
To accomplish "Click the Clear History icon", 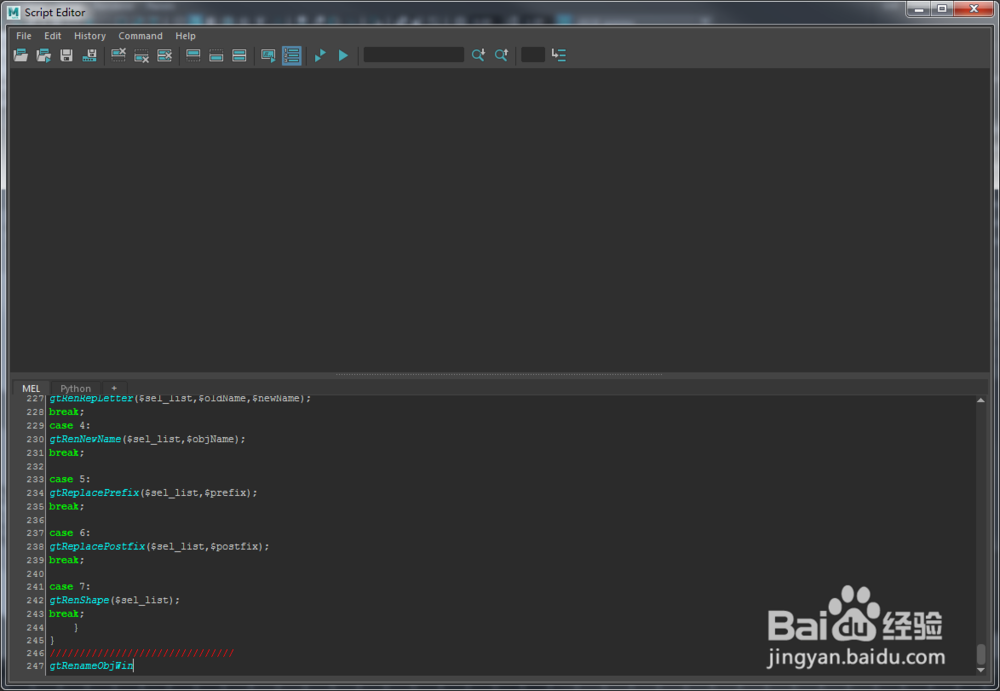I will [x=119, y=56].
